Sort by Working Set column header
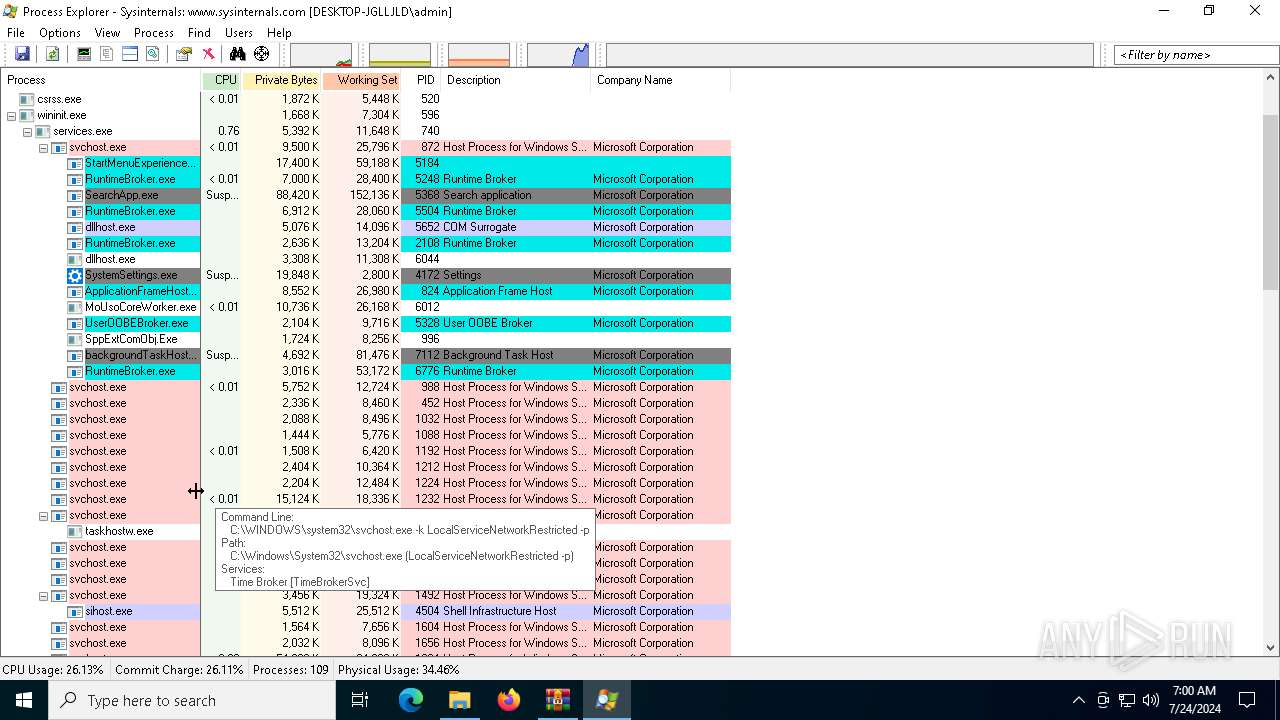This screenshot has width=1280, height=720. click(362, 80)
